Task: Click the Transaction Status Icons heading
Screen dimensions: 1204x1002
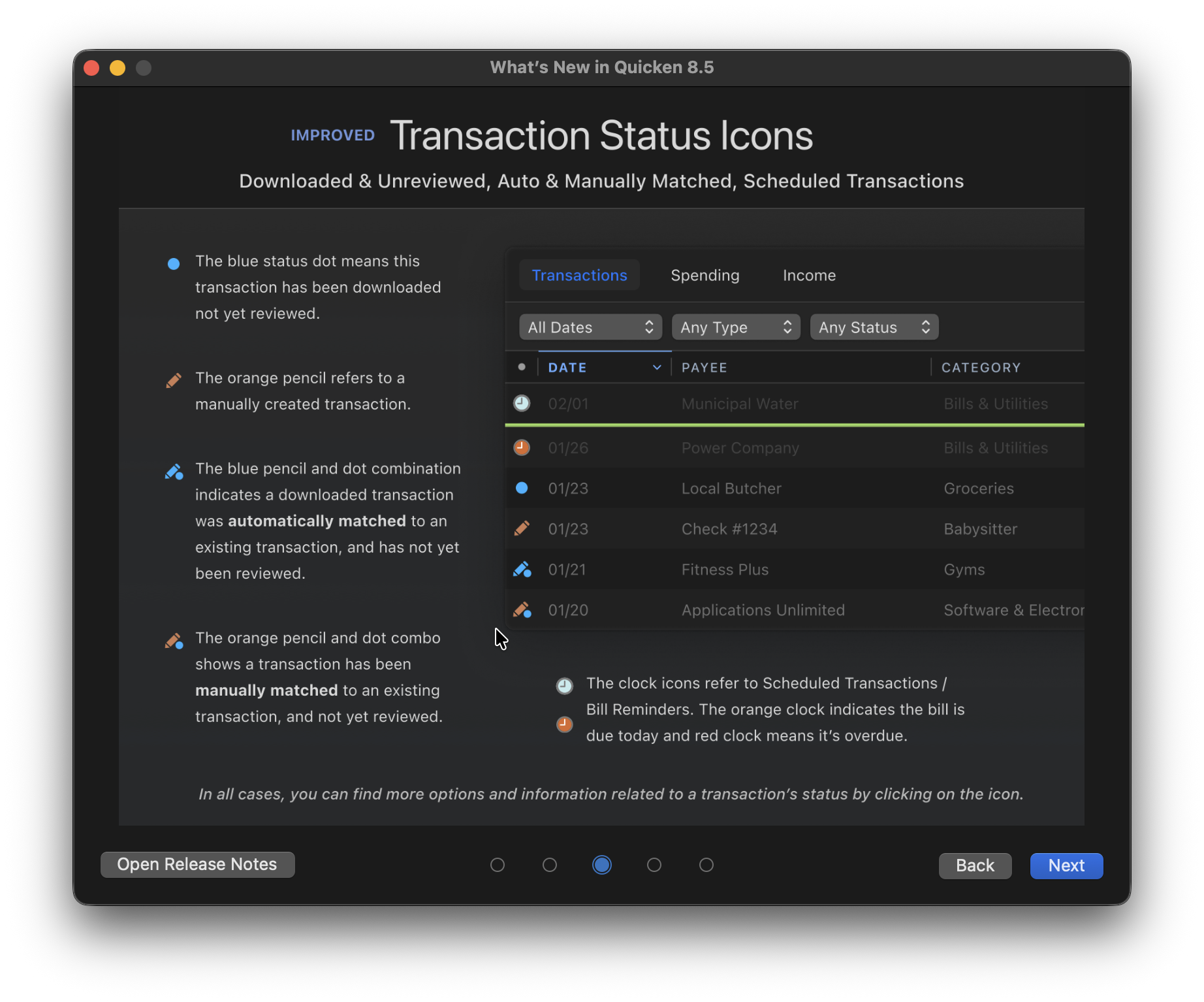Action: [x=601, y=136]
